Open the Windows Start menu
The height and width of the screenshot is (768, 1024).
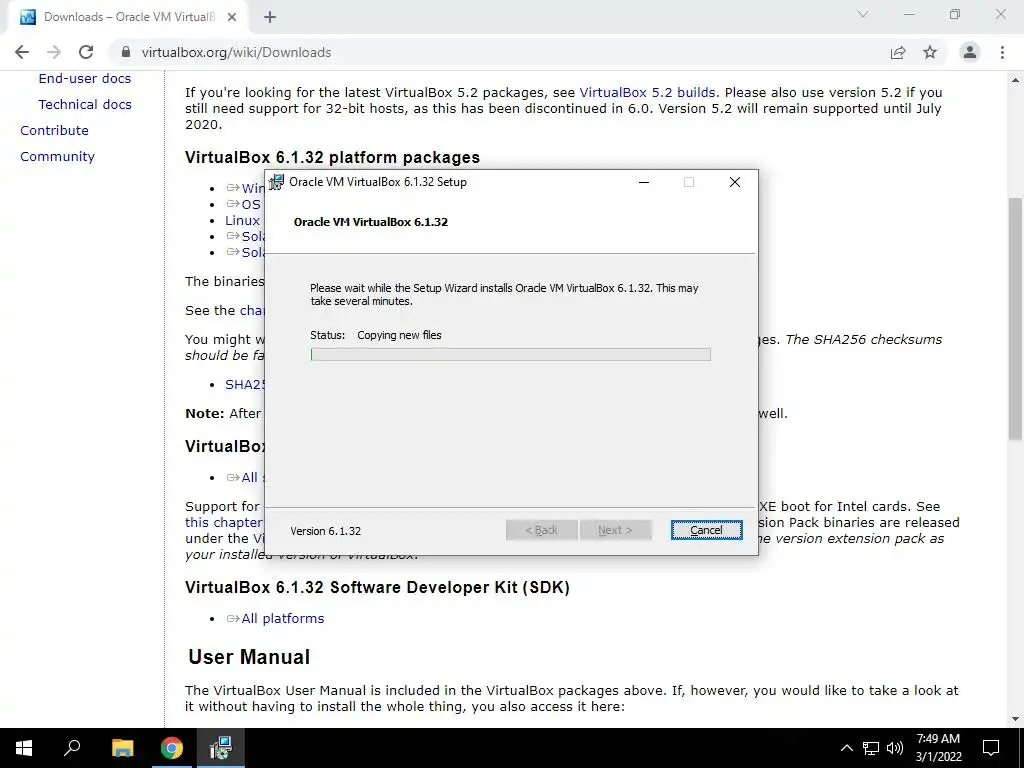pos(24,748)
